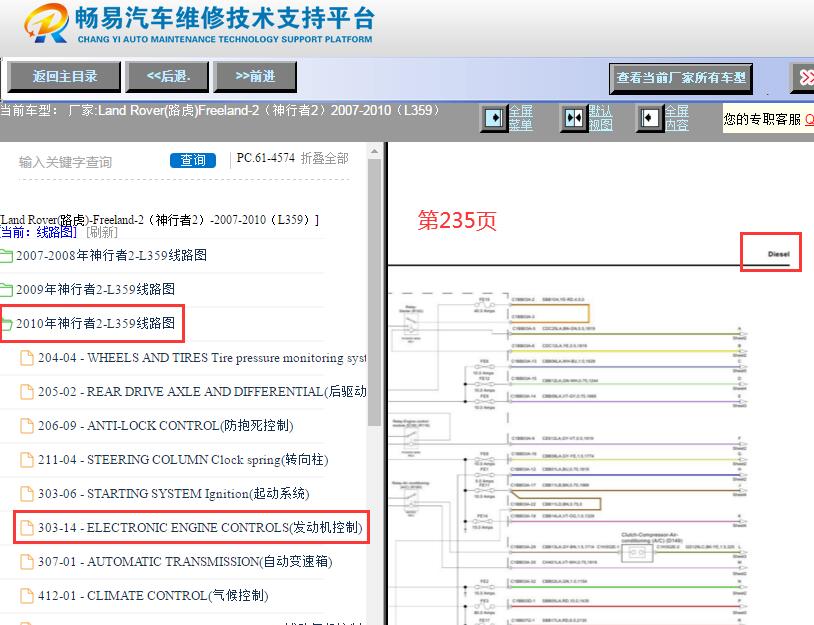
Task: Click the file icon beside 412-01 entry
Action: [x=26, y=595]
